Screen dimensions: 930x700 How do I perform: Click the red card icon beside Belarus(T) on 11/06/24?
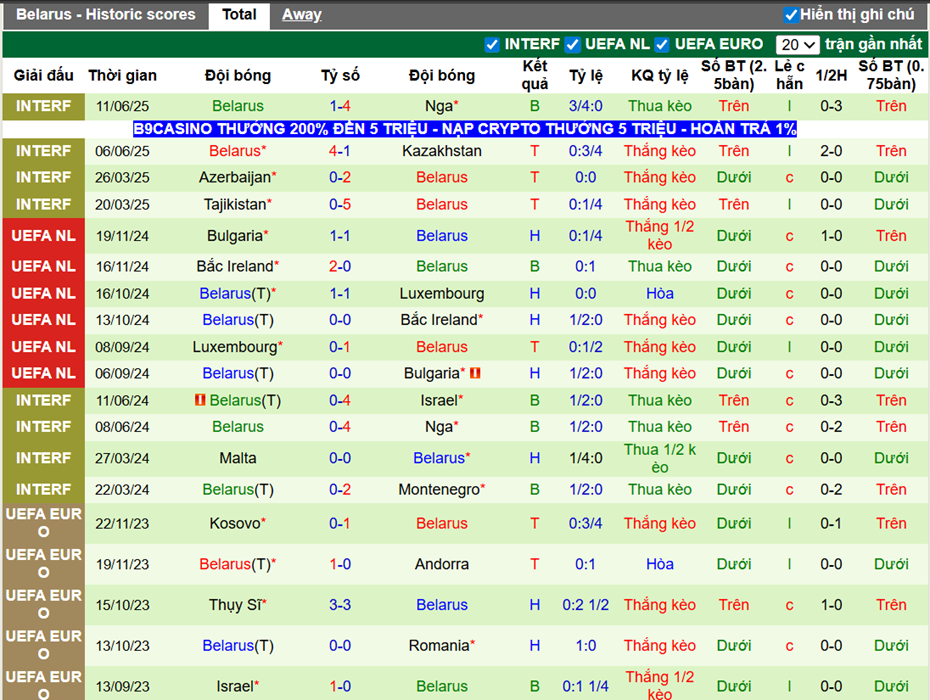click(200, 400)
